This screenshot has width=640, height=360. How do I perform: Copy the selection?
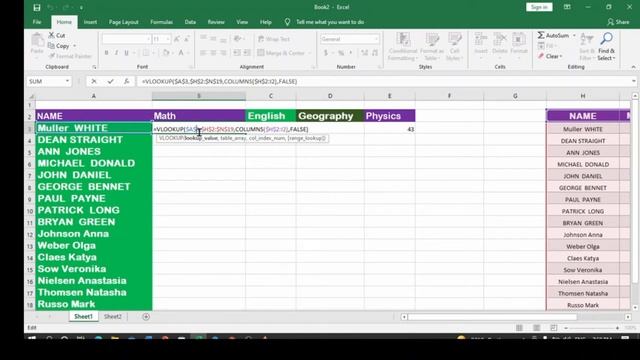(x=59, y=46)
